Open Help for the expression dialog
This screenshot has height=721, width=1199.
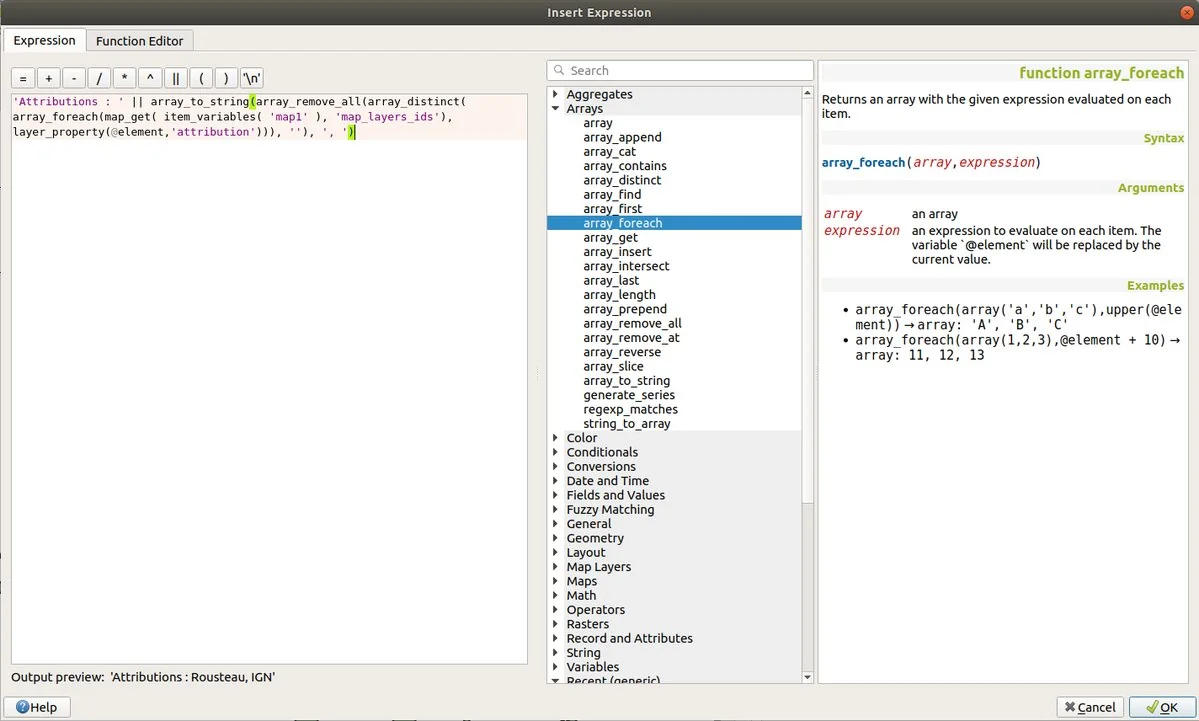(x=37, y=707)
